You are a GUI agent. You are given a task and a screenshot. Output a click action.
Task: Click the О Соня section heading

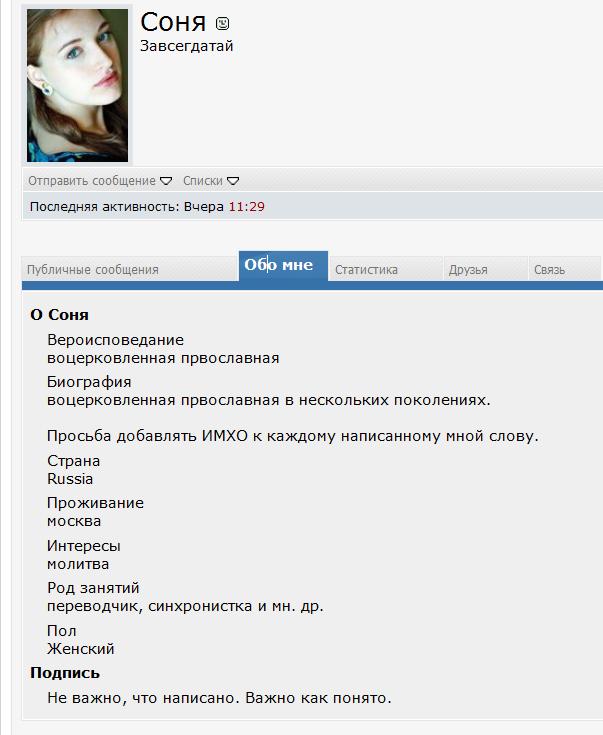(x=59, y=315)
